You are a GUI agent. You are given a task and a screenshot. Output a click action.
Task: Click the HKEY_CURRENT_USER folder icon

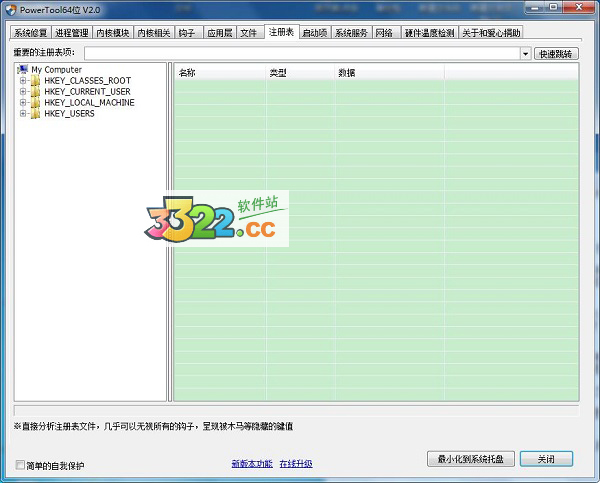click(35, 92)
